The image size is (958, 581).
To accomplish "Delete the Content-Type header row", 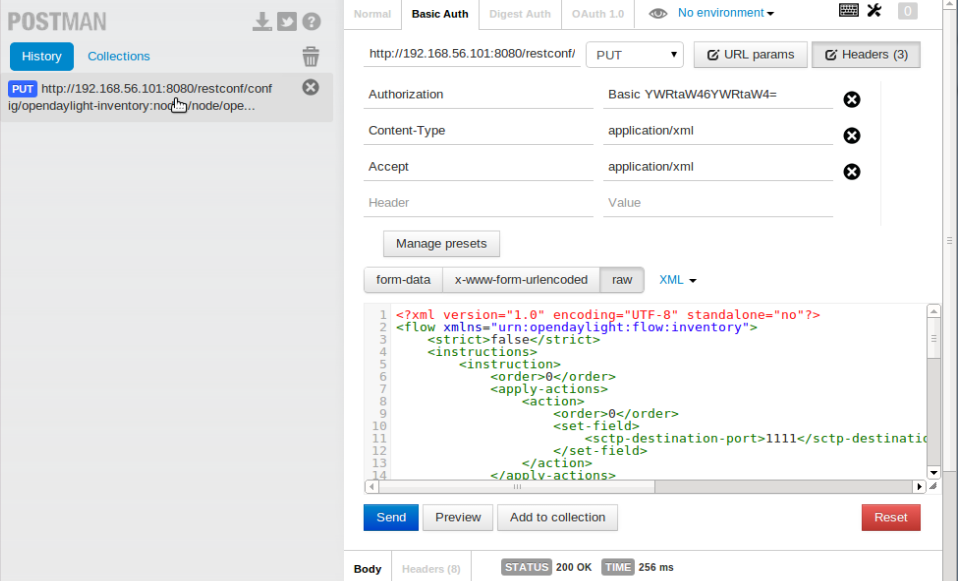I will (852, 135).
